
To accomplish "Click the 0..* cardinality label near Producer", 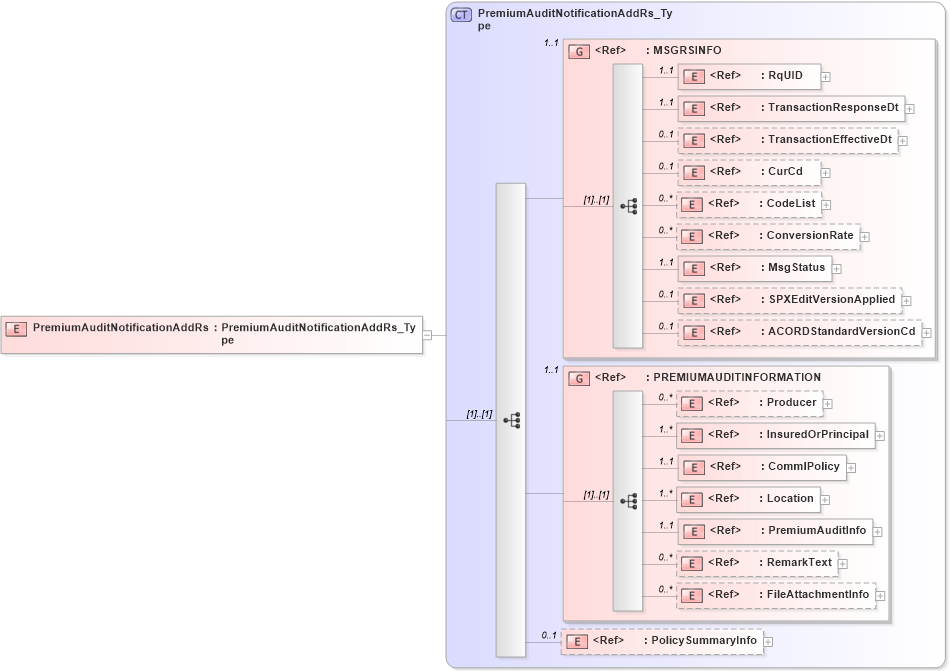I will [x=662, y=399].
